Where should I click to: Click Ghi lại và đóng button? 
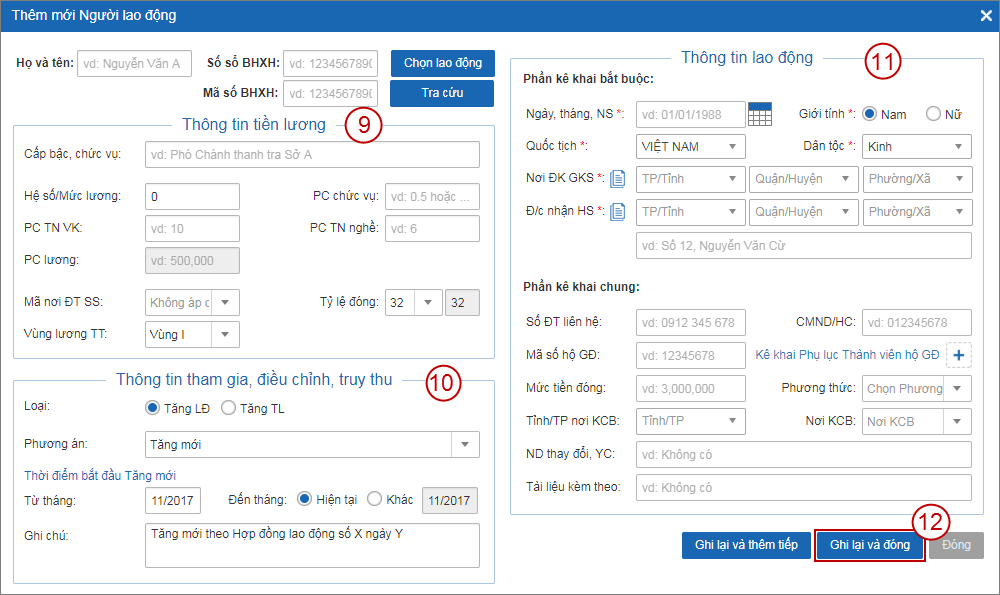click(x=869, y=545)
